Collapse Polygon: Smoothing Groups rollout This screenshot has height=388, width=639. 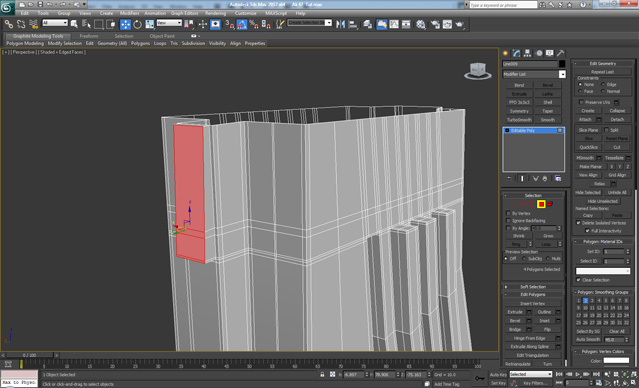click(x=602, y=292)
